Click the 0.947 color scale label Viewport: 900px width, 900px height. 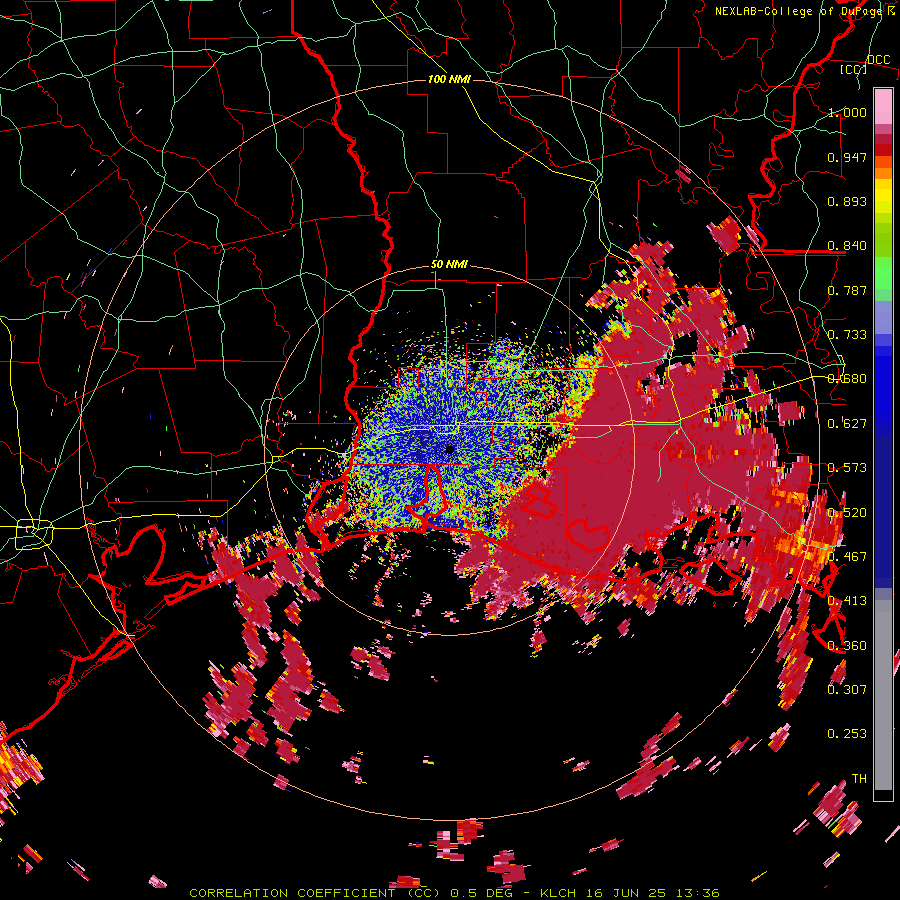click(847, 157)
